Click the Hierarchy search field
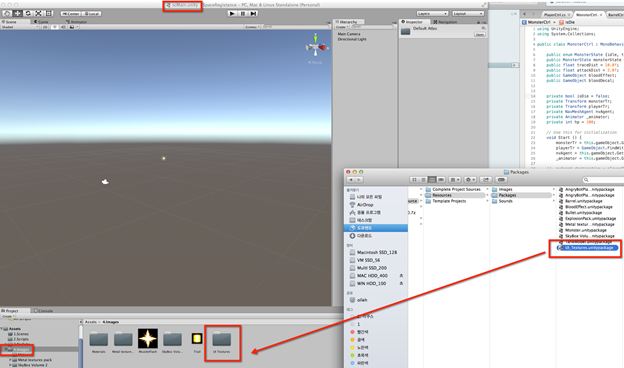624x368 pixels. pyautogui.click(x=372, y=27)
